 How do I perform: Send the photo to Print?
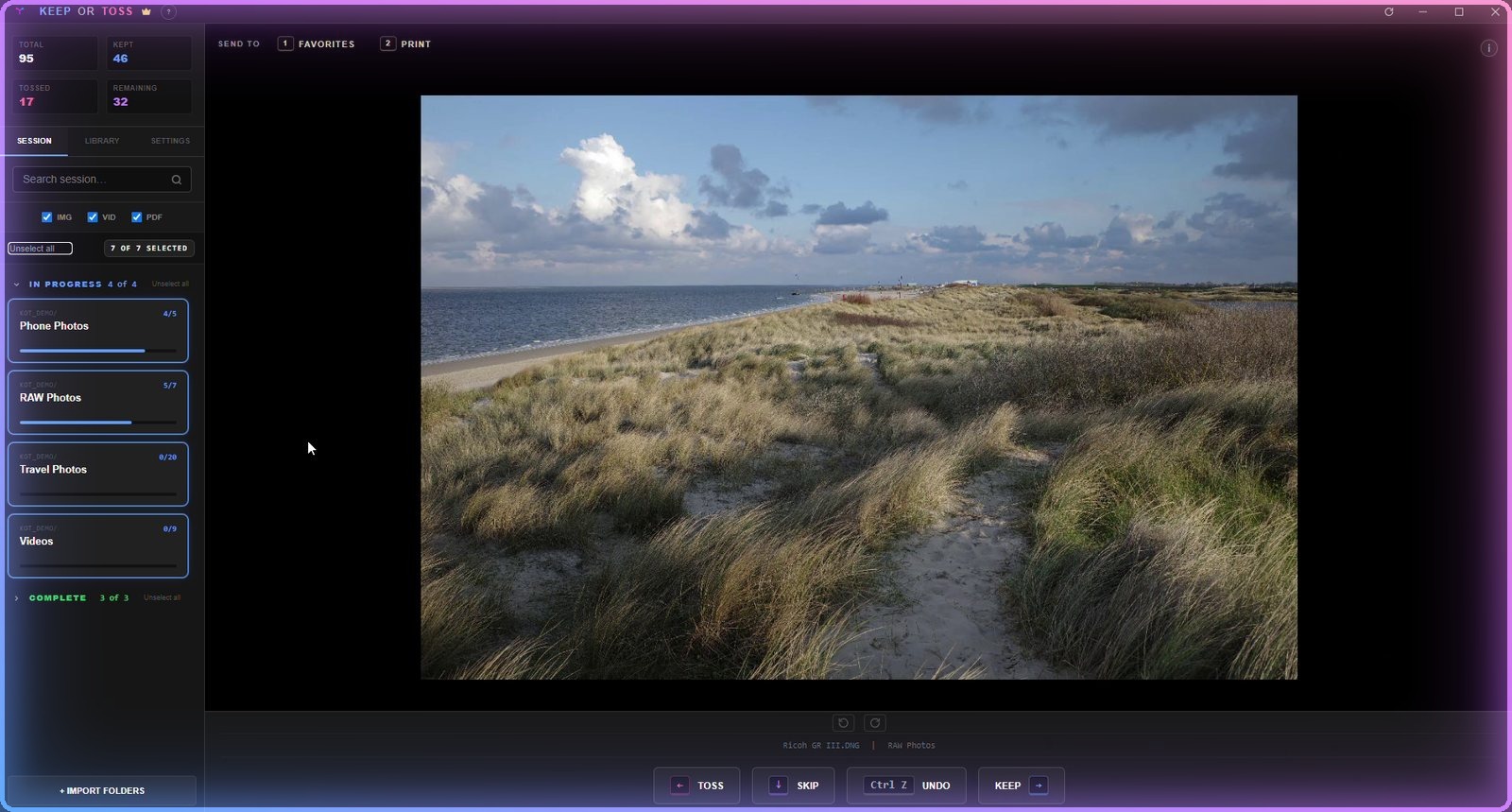[x=405, y=43]
